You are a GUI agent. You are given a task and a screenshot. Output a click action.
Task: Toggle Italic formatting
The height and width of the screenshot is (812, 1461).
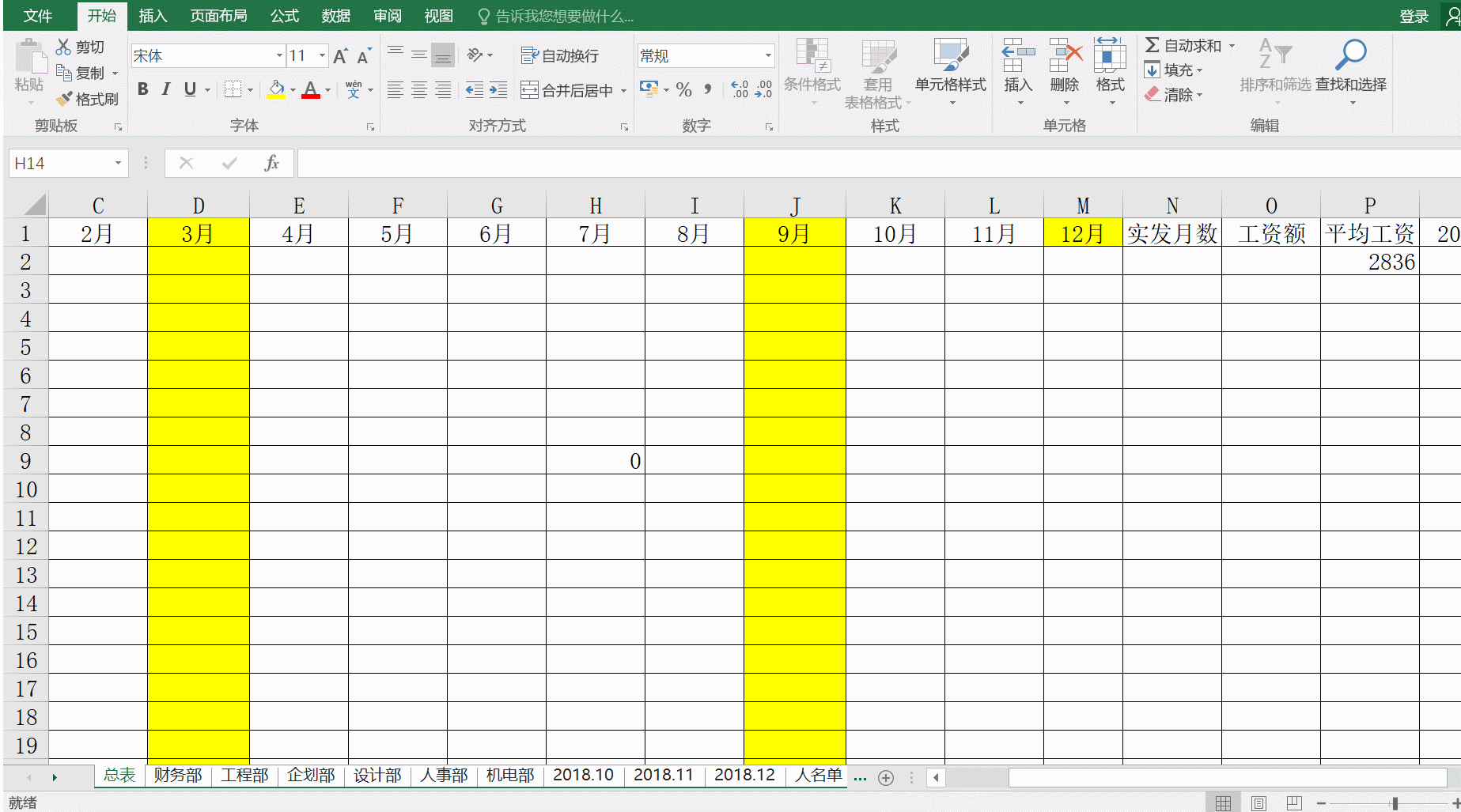pyautogui.click(x=166, y=89)
